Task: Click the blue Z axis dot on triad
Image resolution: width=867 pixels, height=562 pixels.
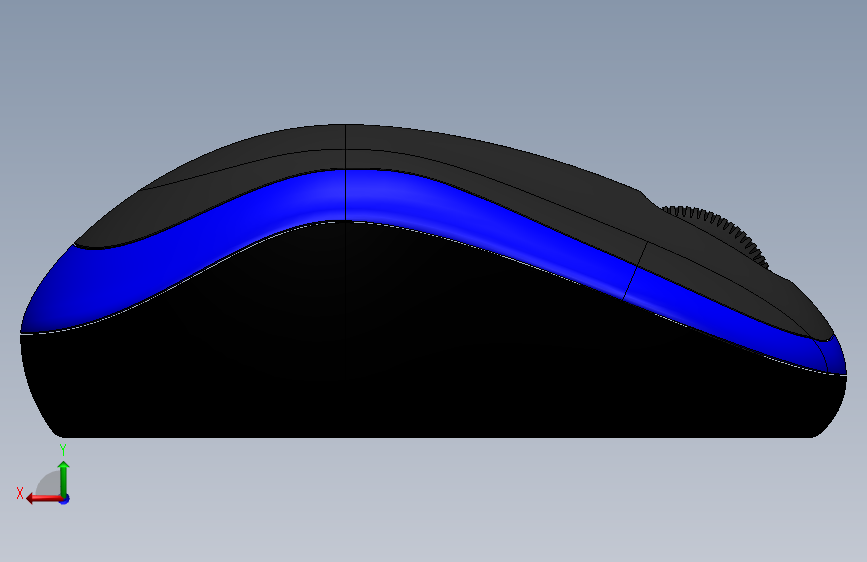Action: (65, 499)
